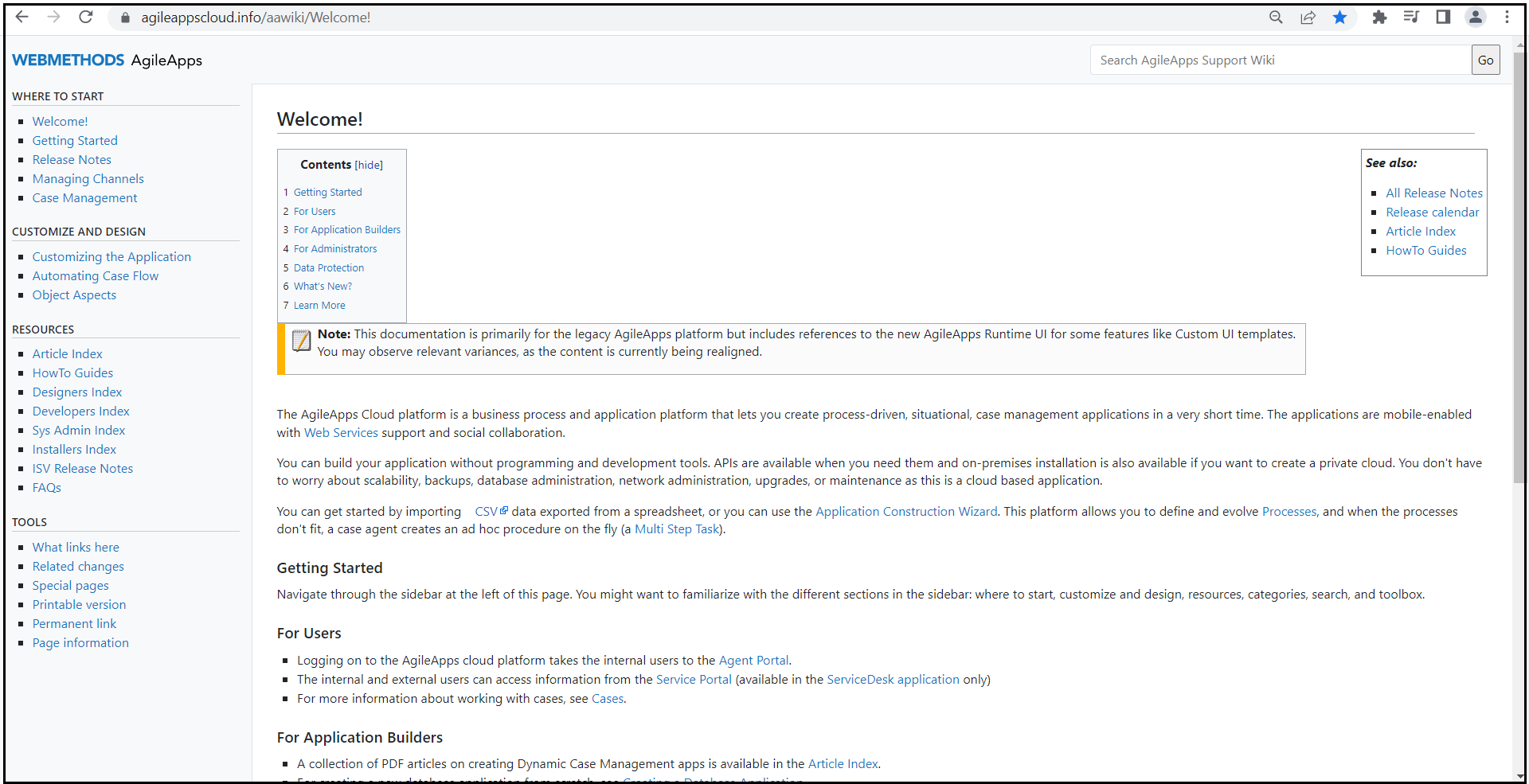Open What links here tool

(x=76, y=548)
